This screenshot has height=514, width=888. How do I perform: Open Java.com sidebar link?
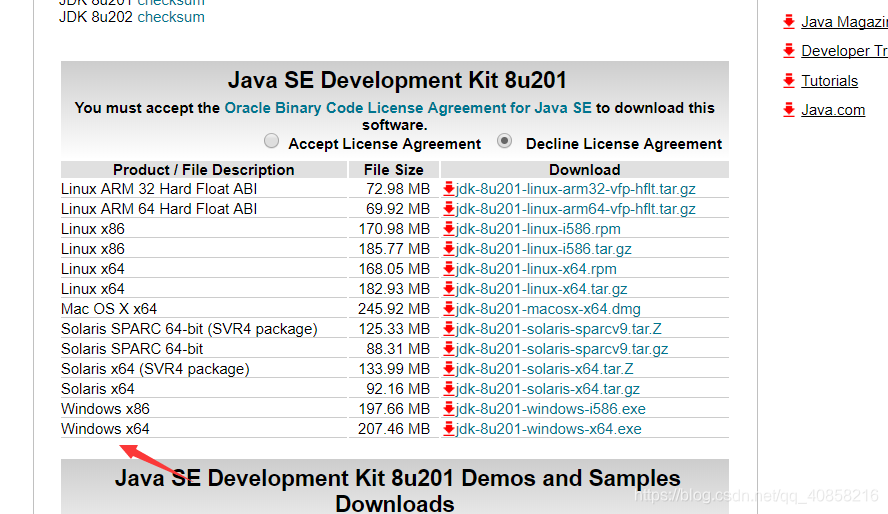click(x=833, y=109)
